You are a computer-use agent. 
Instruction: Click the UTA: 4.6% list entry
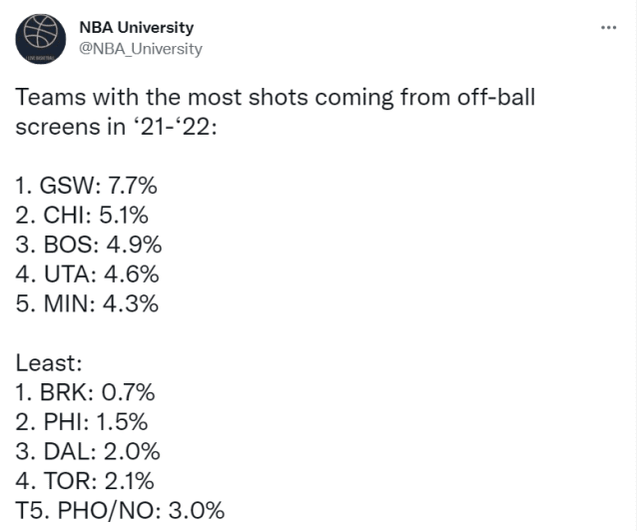click(88, 273)
